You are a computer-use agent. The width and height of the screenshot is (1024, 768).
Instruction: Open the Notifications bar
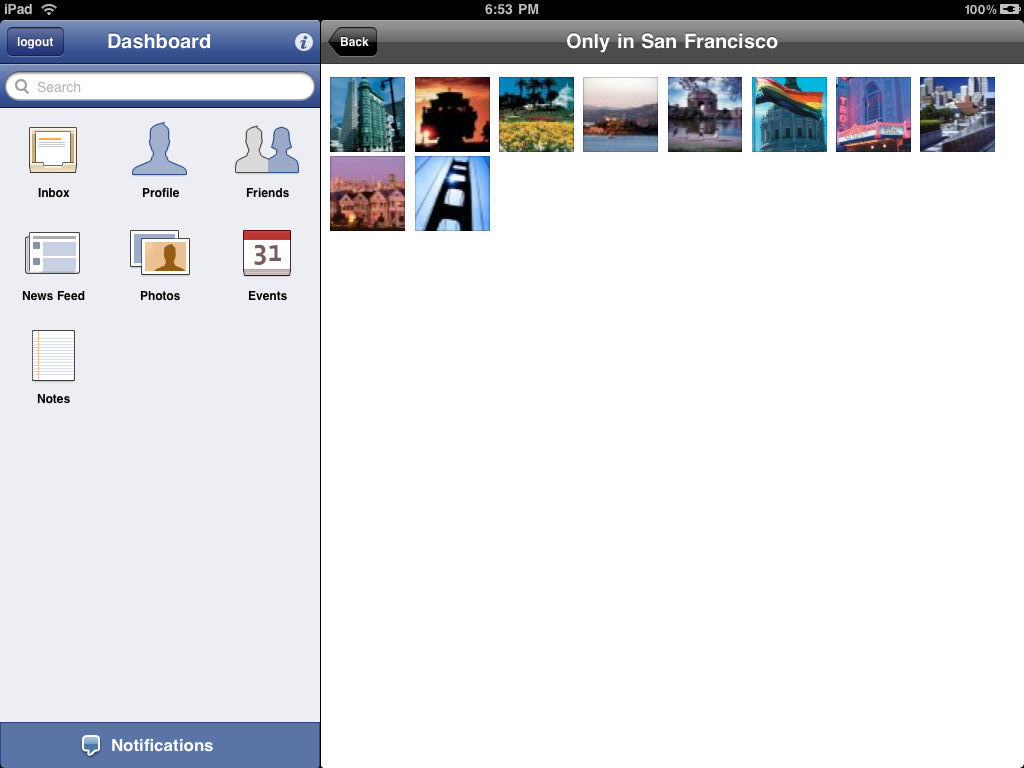point(160,745)
